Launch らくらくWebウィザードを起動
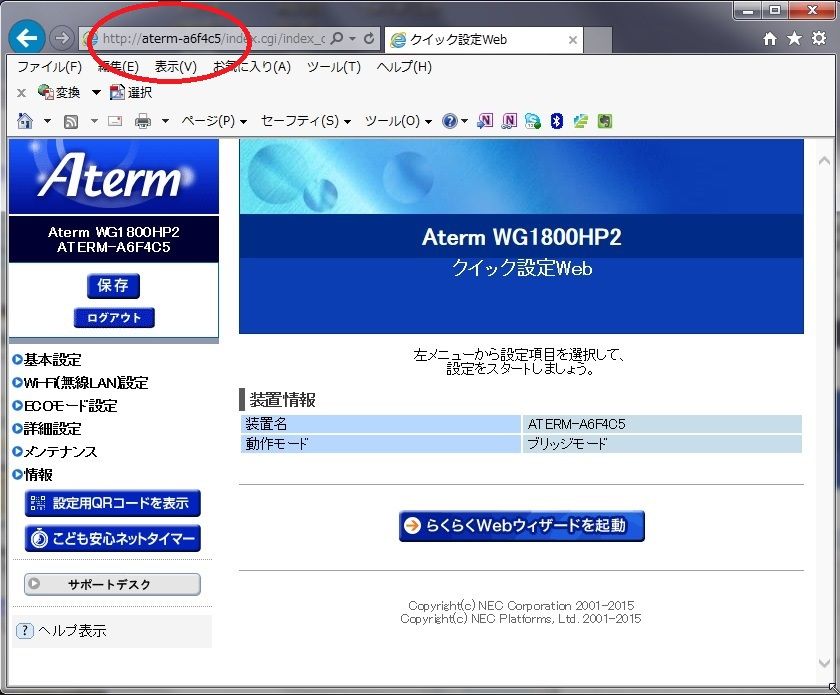 521,526
